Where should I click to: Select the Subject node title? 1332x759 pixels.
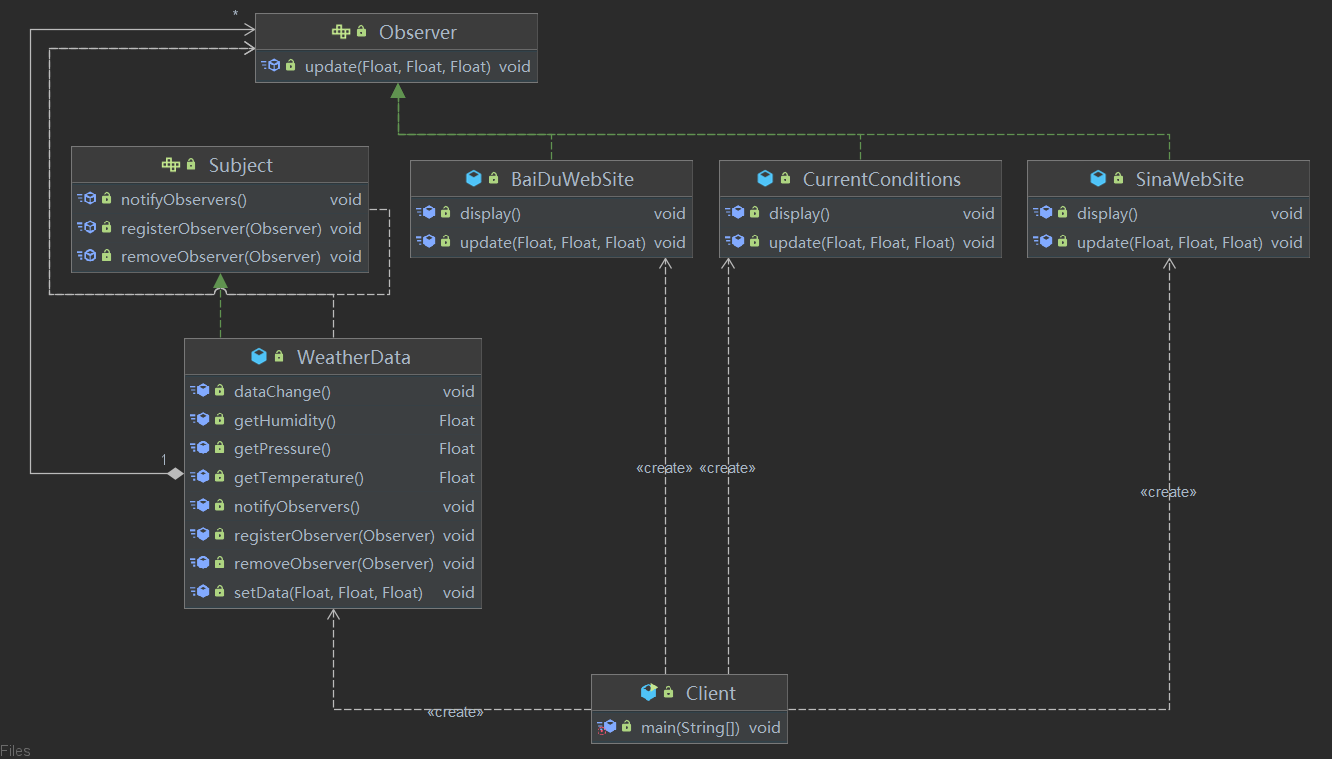241,165
